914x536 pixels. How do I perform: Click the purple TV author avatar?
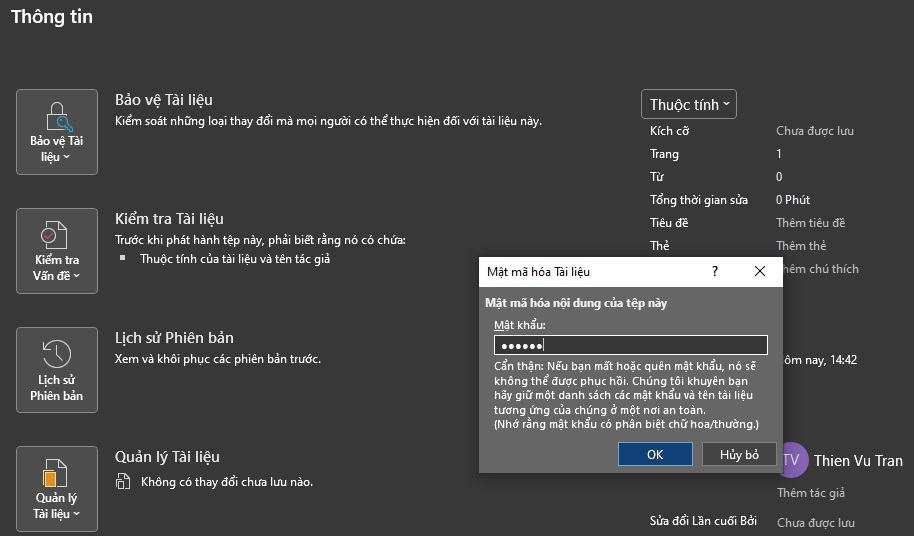coord(792,460)
